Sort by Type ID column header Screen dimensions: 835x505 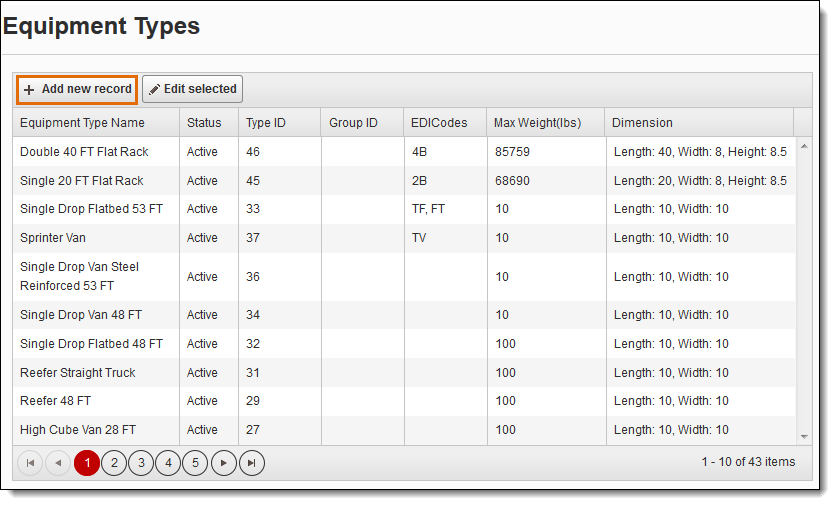point(266,123)
